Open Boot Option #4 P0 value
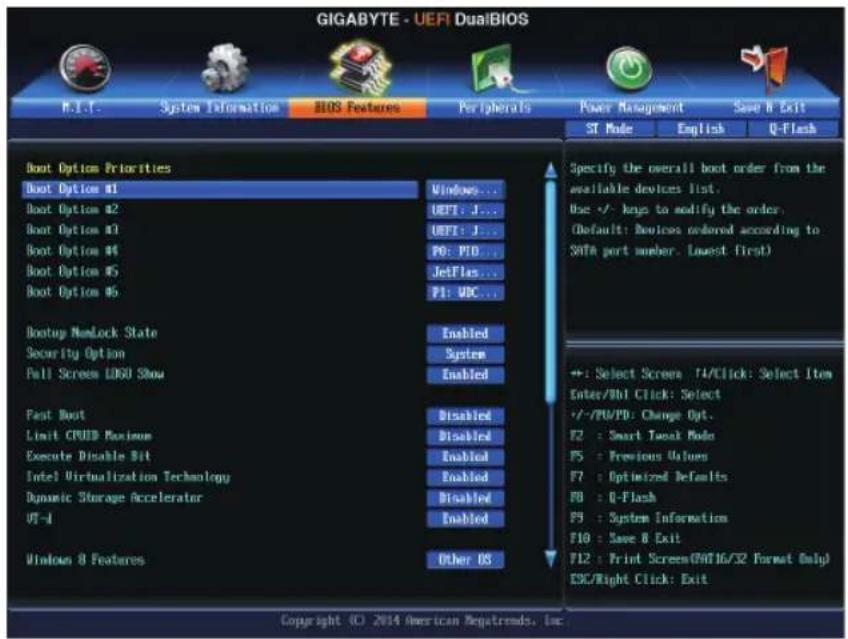This screenshot has width=848, height=639. pos(465,251)
